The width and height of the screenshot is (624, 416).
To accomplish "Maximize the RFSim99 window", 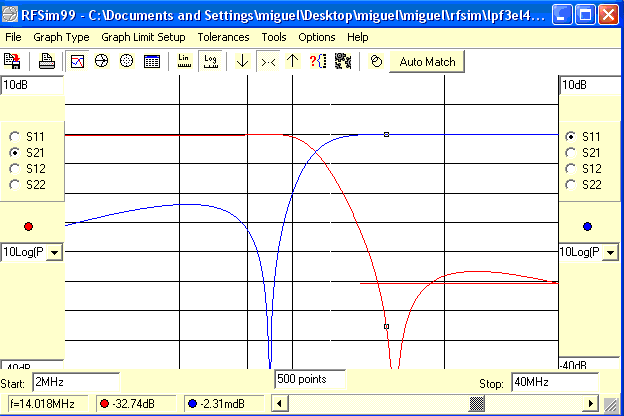I will [585, 15].
